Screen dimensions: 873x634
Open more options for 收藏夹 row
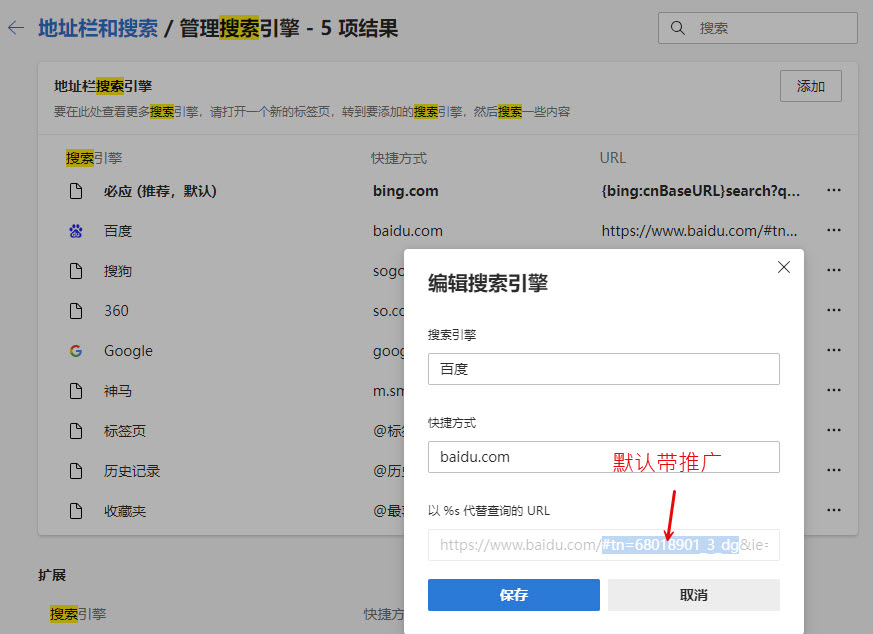tap(833, 510)
